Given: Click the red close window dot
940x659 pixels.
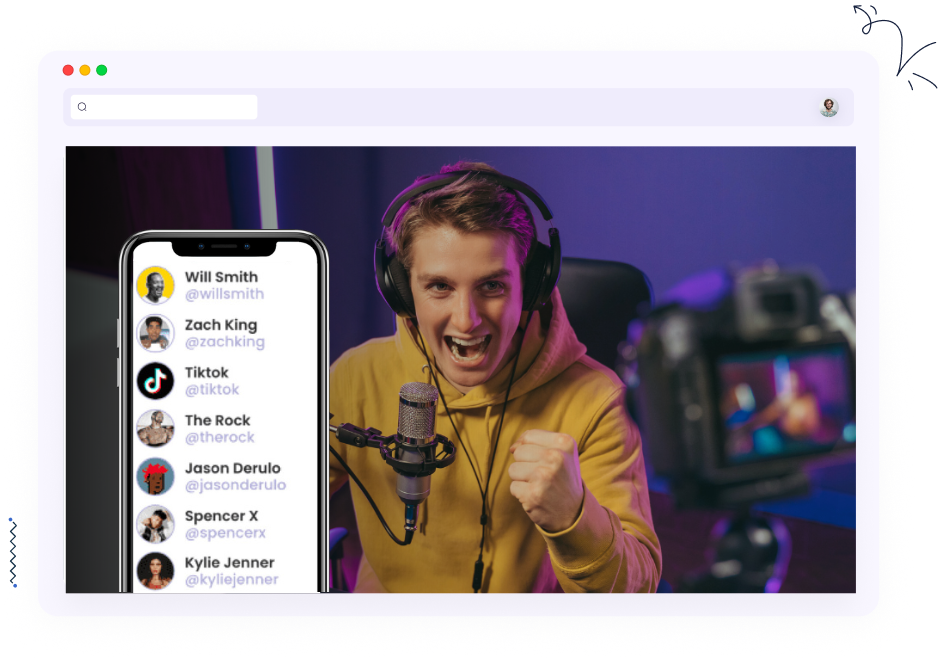Looking at the screenshot, I should point(68,70).
